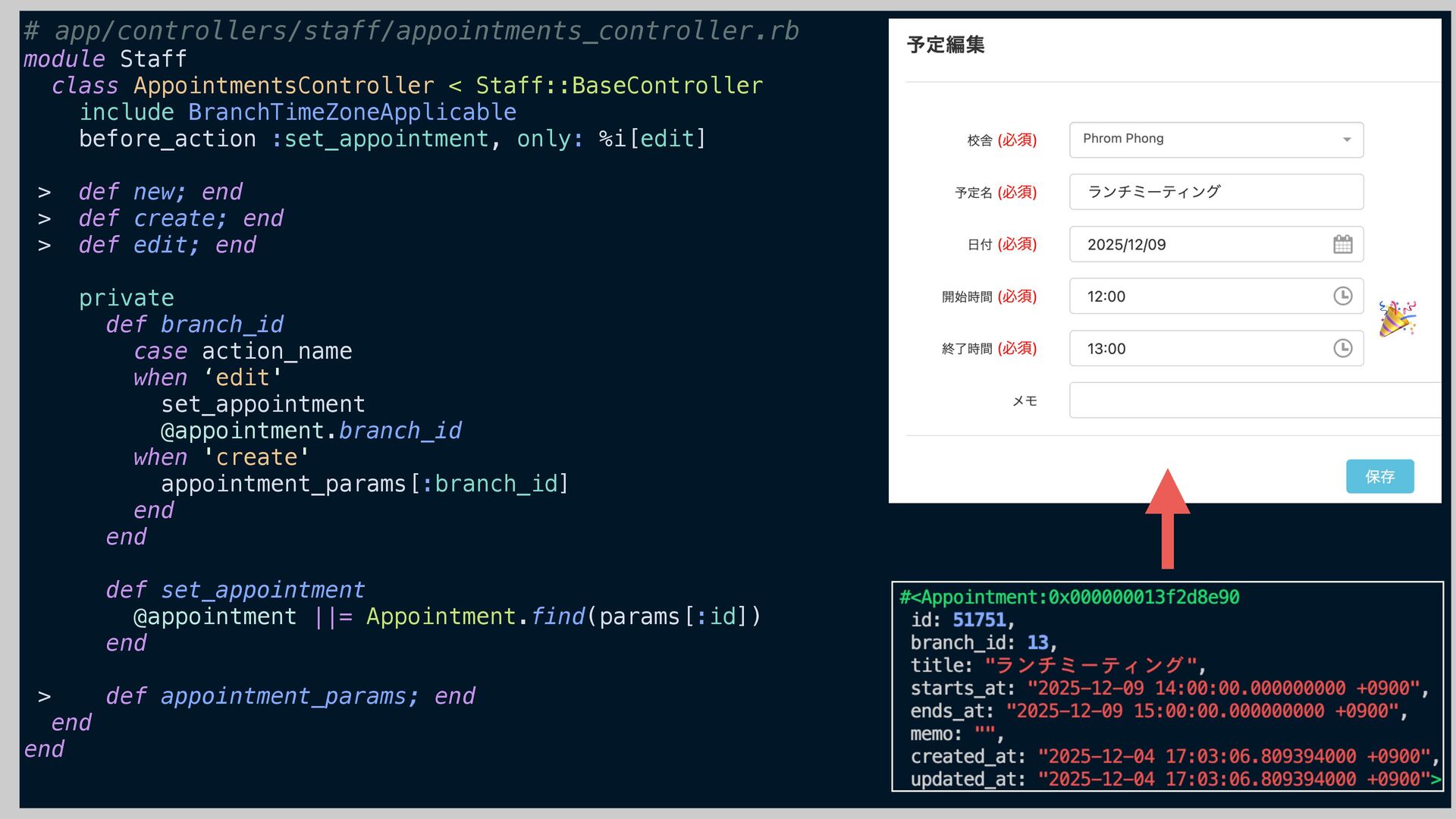Expand the folded def edit method
The height and width of the screenshot is (819, 1456).
pos(45,246)
